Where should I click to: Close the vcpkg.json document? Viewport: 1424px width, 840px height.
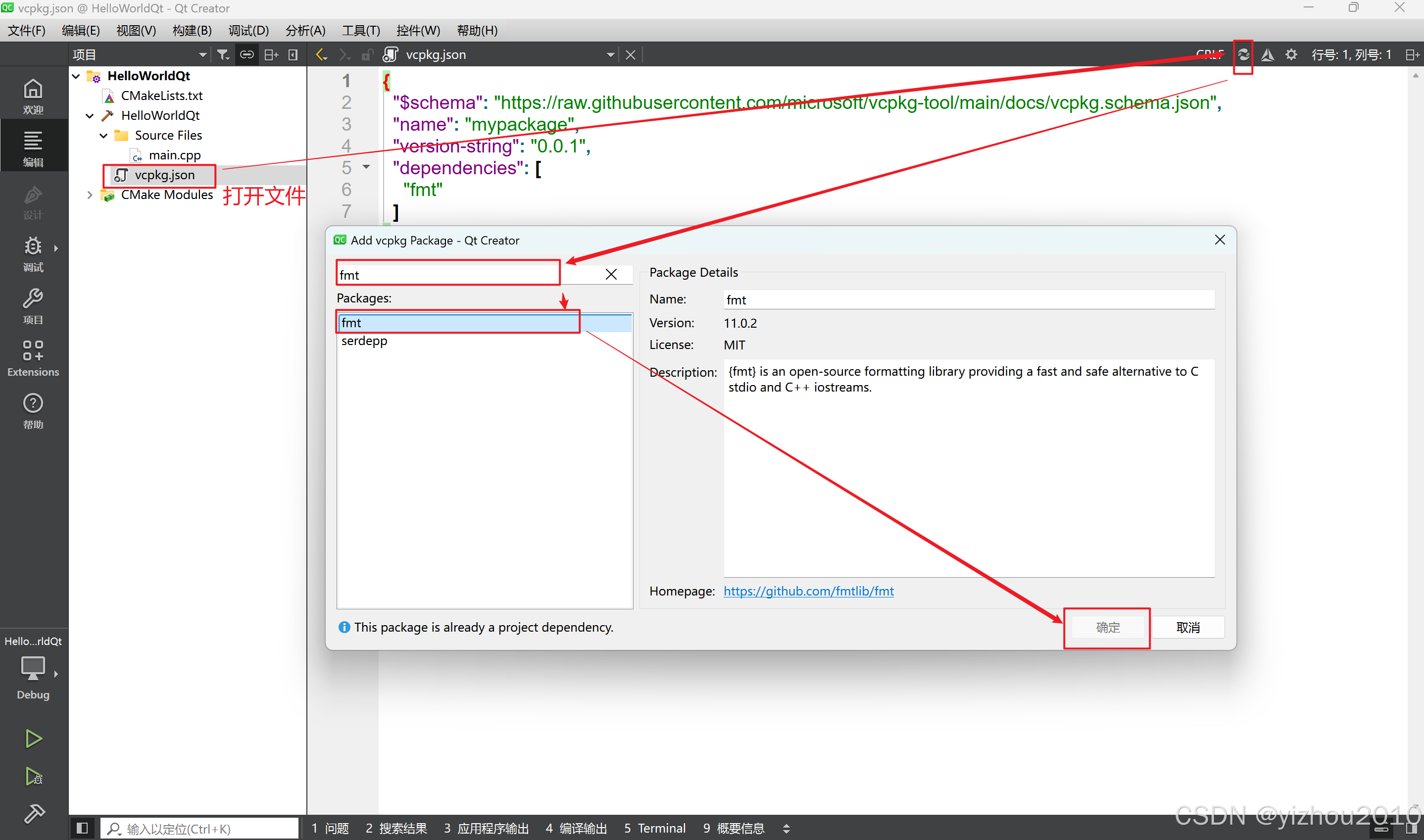tap(631, 54)
